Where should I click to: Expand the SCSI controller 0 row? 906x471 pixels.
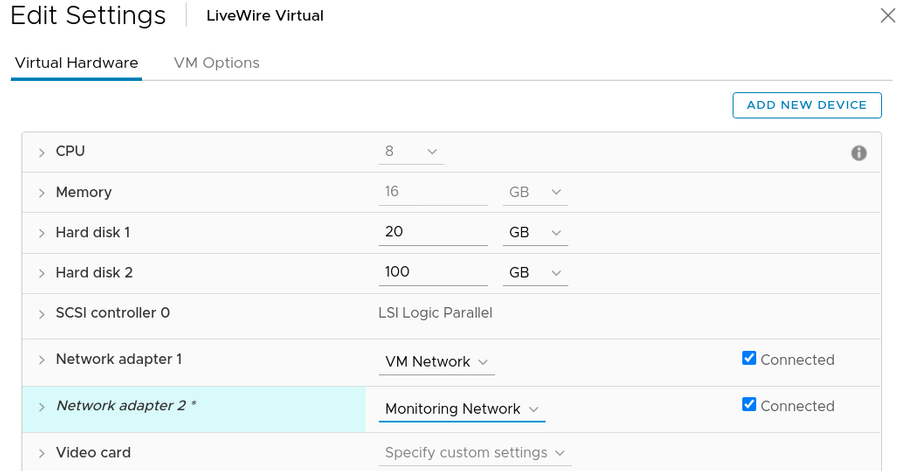coord(42,314)
